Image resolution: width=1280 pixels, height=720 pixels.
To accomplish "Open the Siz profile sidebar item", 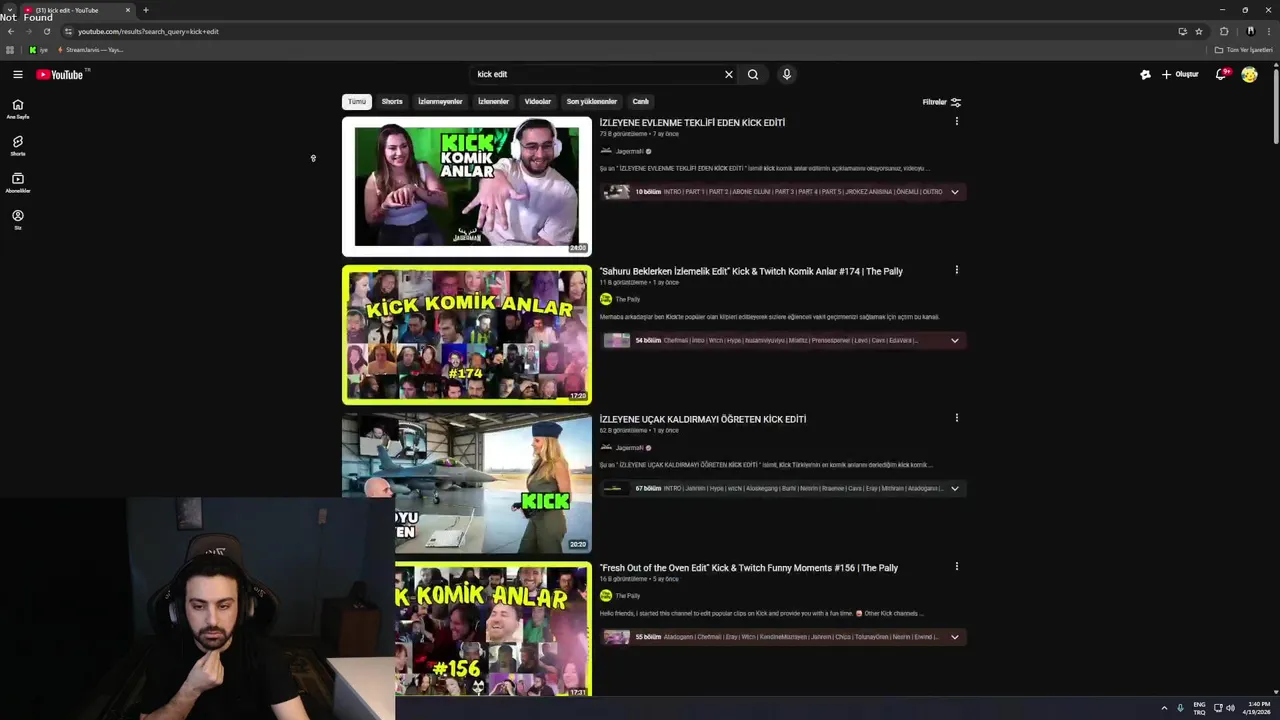I will coord(17,220).
